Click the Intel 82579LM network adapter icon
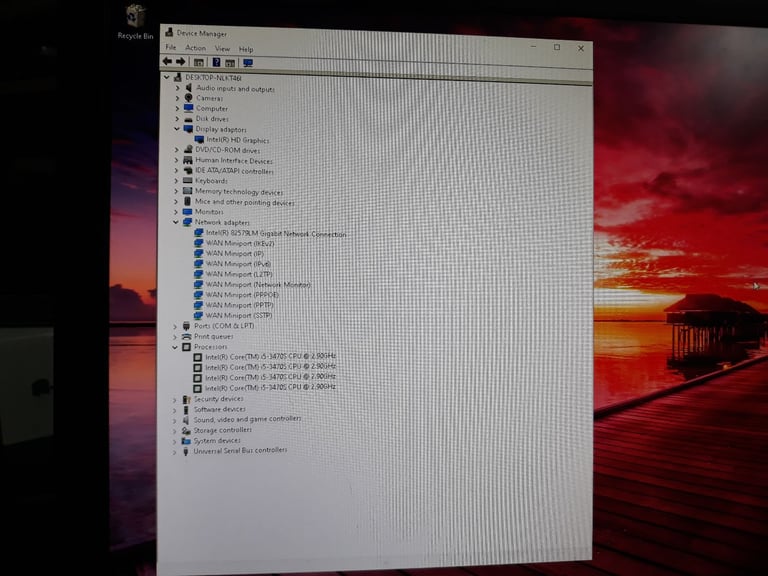Image resolution: width=768 pixels, height=576 pixels. pyautogui.click(x=198, y=233)
